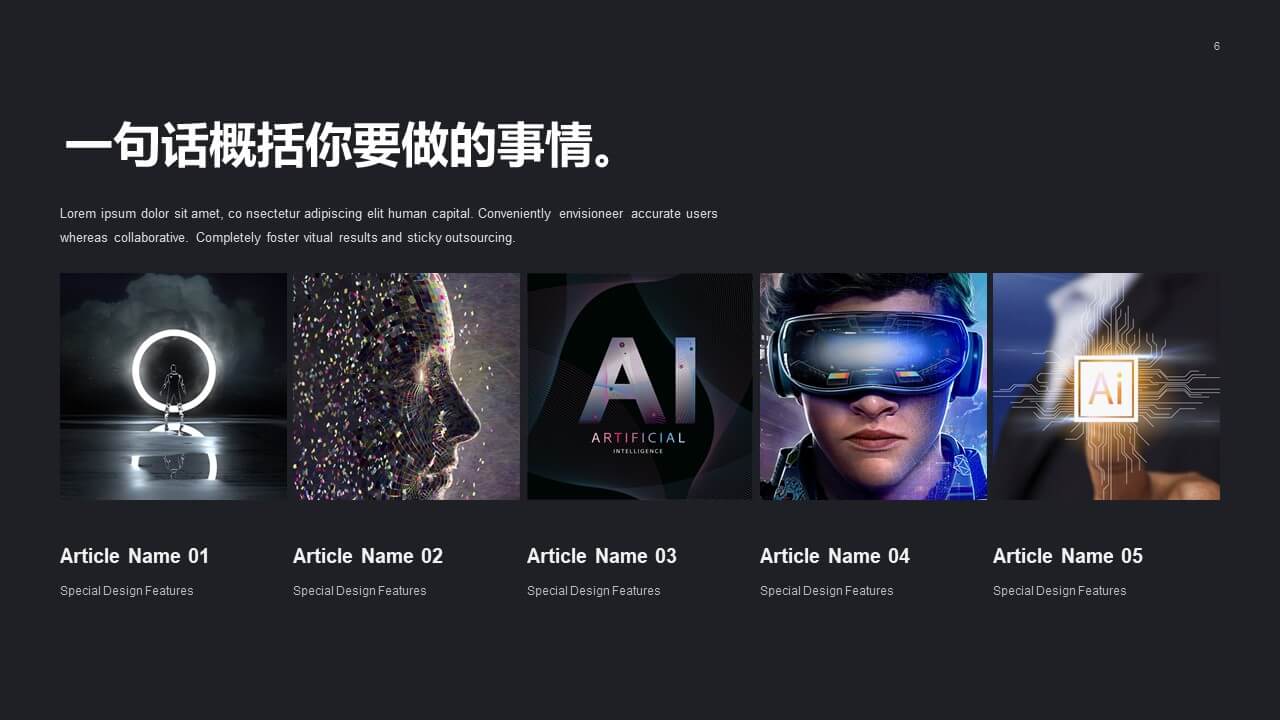The image size is (1280, 720).
Task: Select subtitle under Article Name 04
Action: 827,591
